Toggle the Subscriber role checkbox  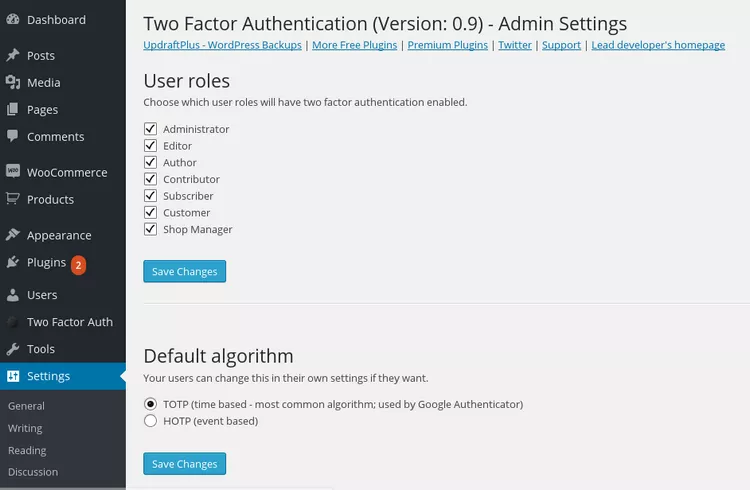pos(151,196)
